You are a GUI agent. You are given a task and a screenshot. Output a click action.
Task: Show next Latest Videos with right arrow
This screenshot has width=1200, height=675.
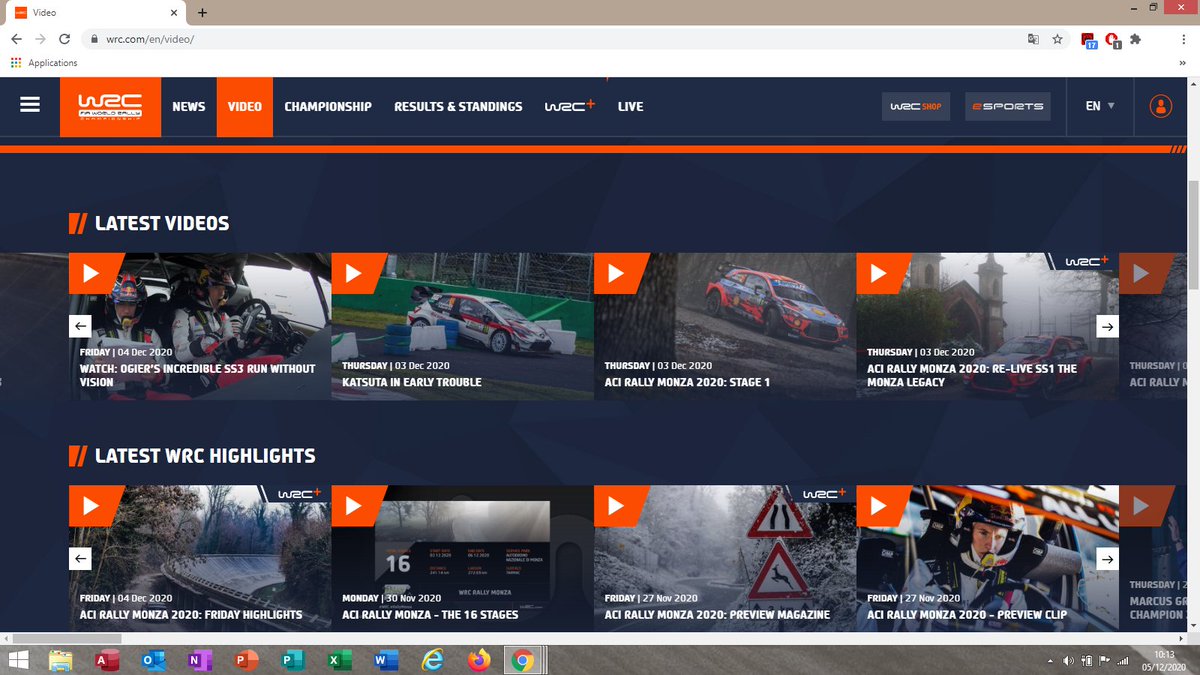(x=1107, y=326)
